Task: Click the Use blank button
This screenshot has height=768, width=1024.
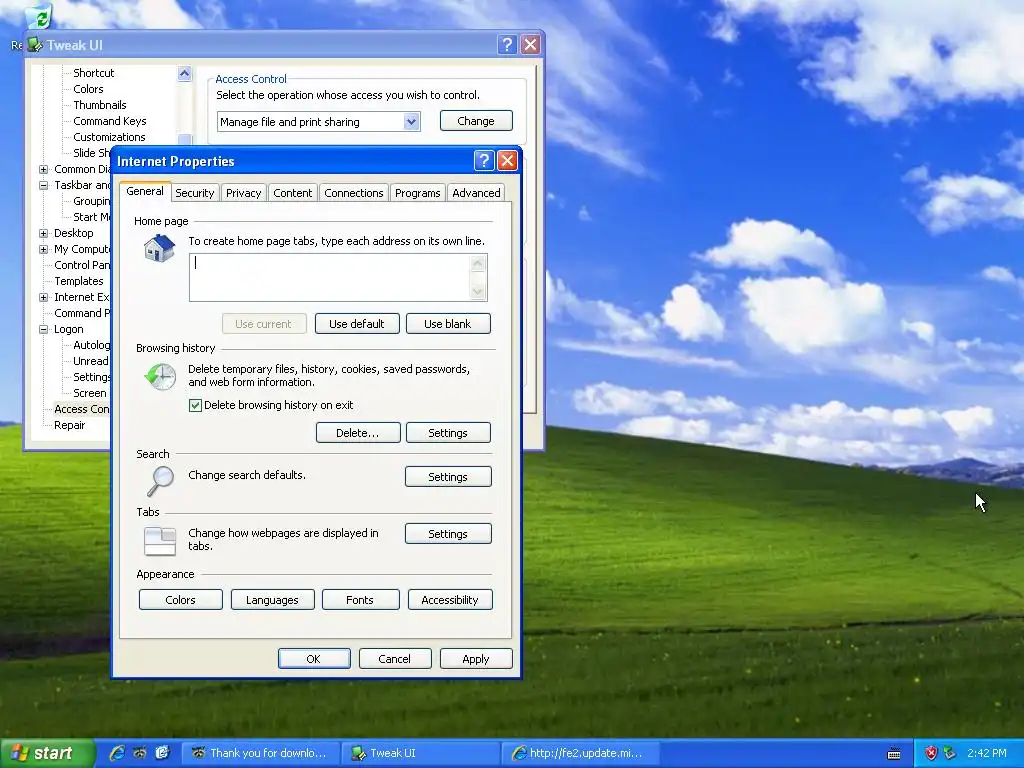Action: point(448,324)
